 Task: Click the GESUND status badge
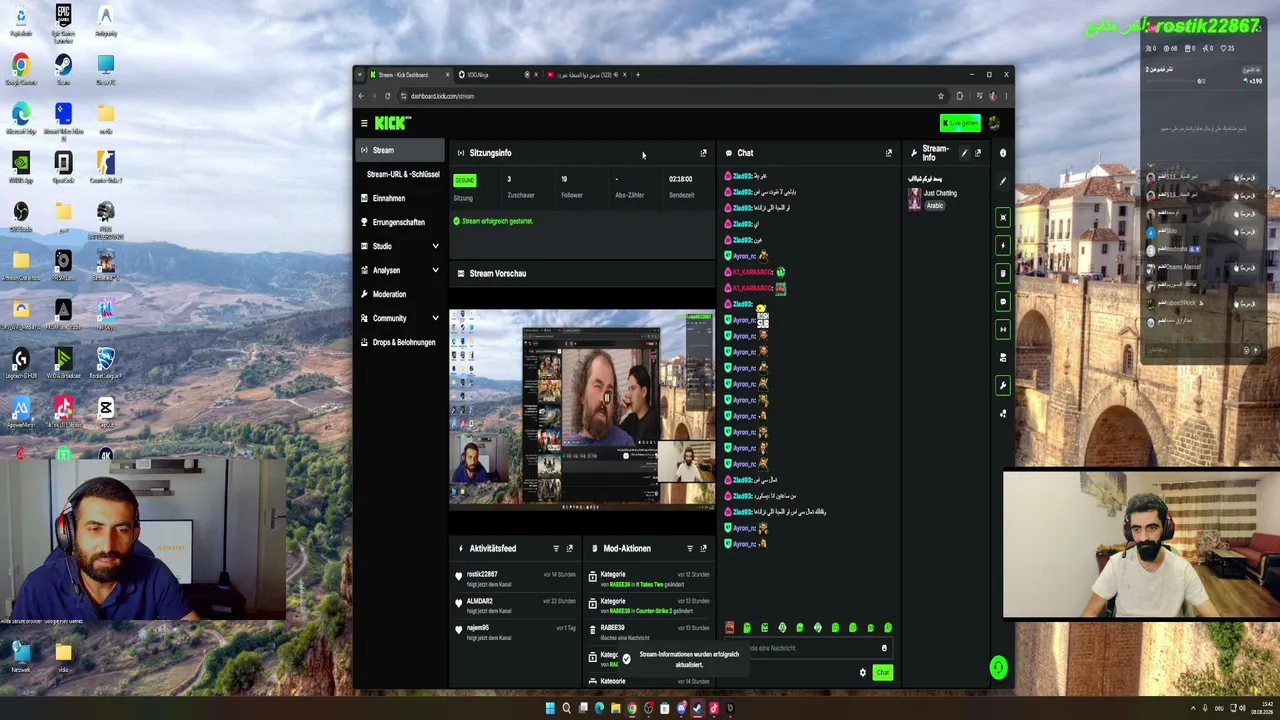(x=464, y=180)
